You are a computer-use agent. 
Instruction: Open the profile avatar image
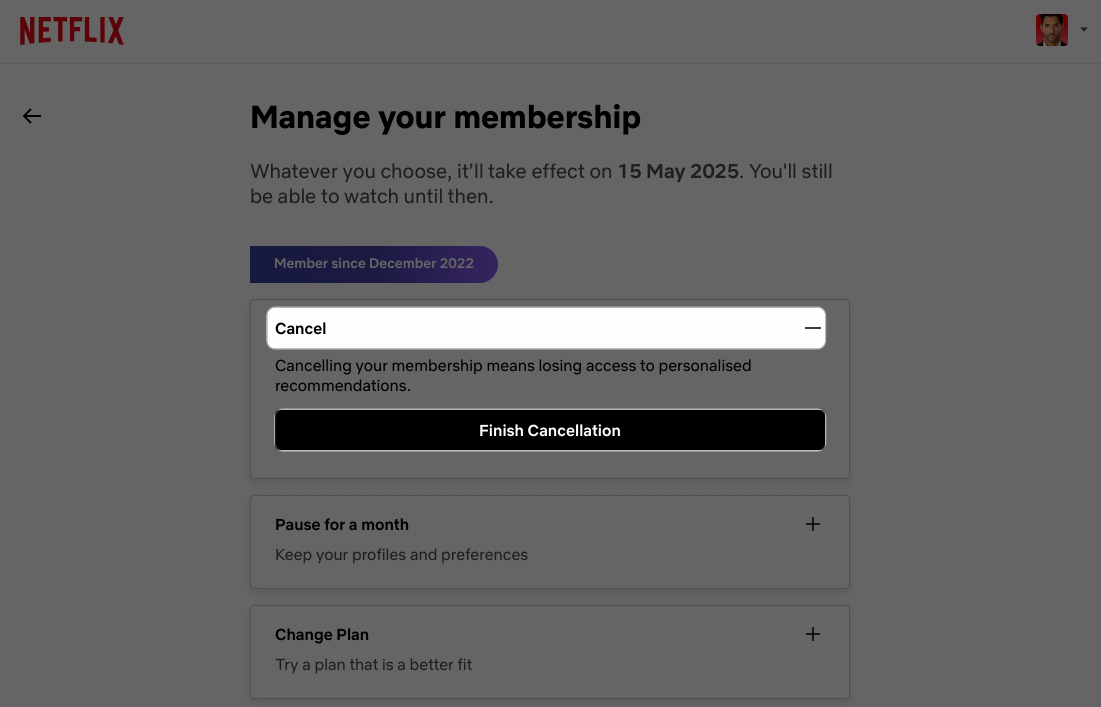[1051, 30]
